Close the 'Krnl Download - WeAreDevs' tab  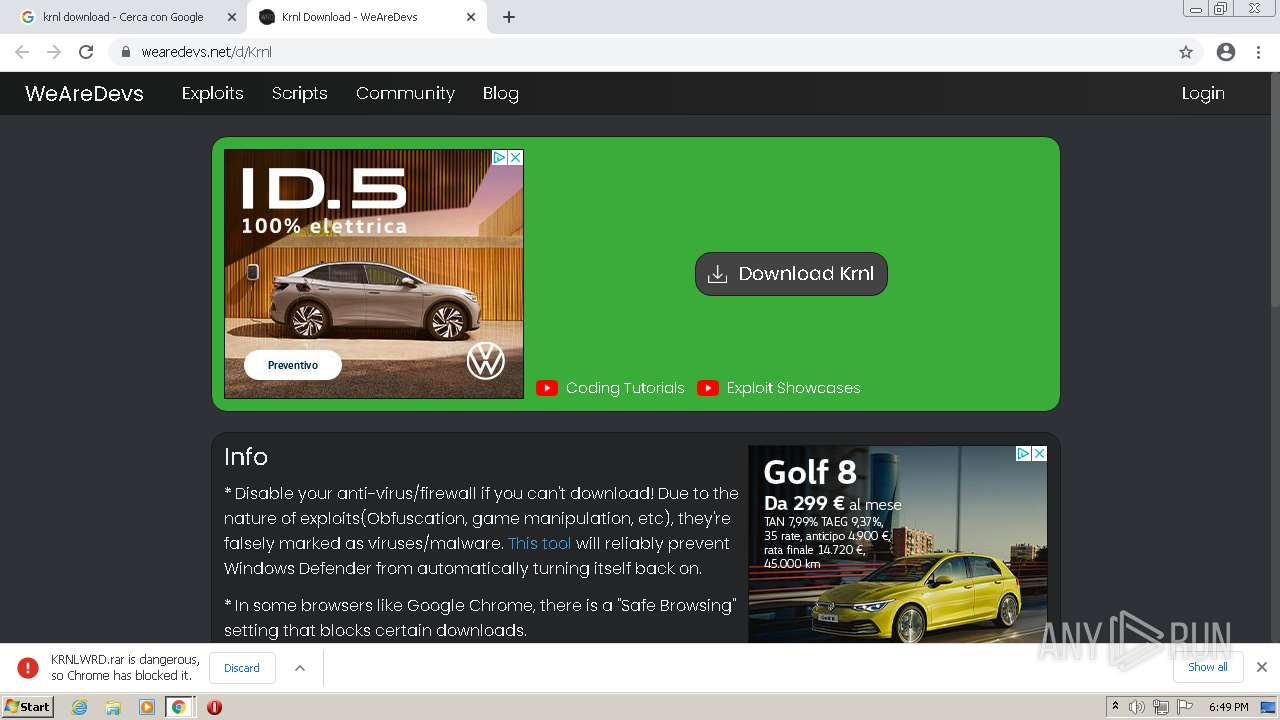[x=471, y=17]
